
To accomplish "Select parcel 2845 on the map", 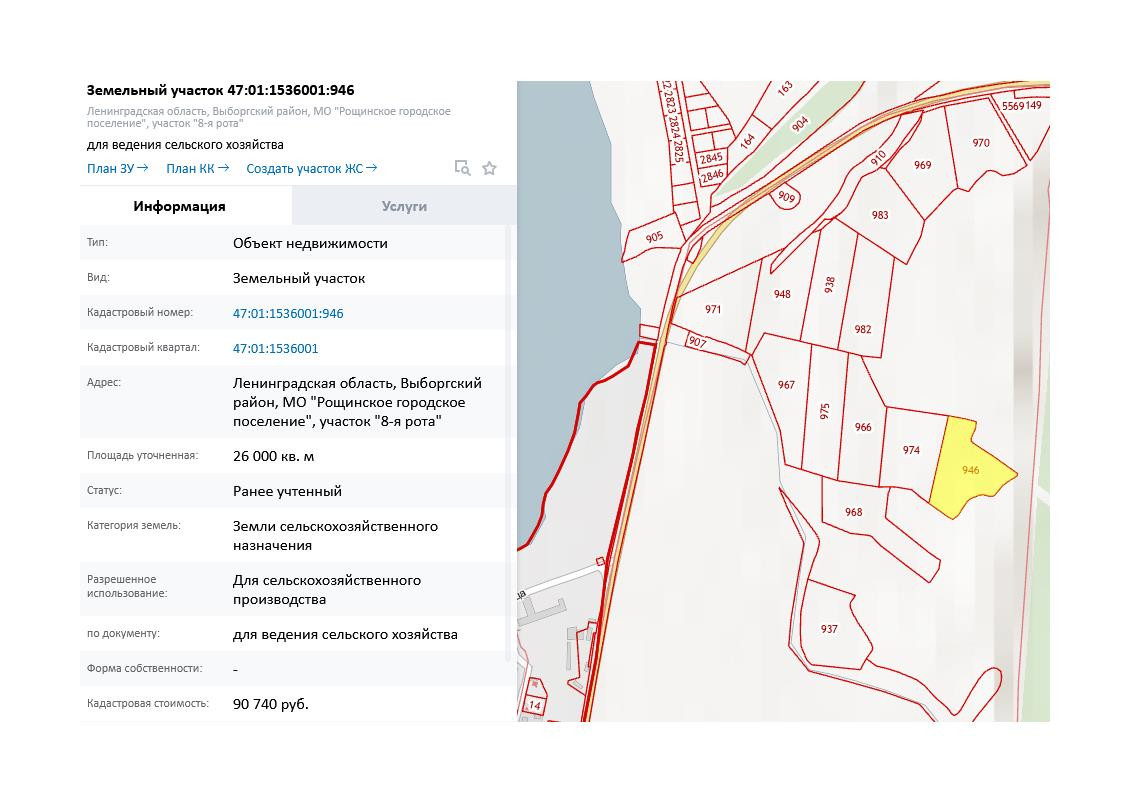I will point(711,158).
